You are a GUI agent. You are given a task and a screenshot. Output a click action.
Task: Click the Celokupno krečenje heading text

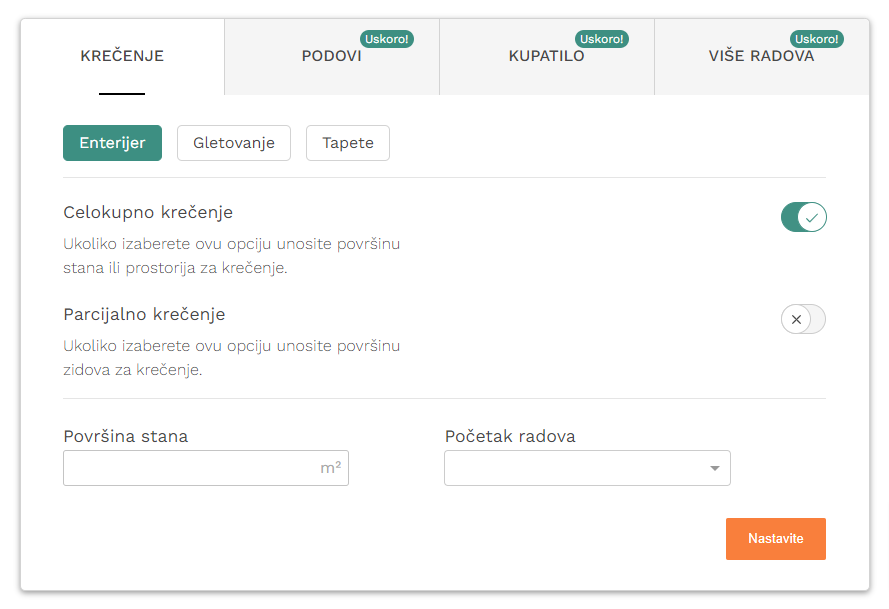click(x=148, y=212)
